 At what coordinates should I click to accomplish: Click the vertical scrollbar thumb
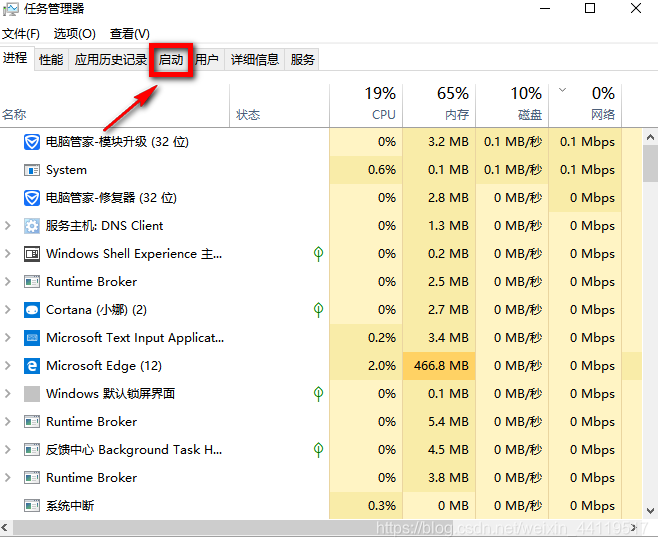(650, 163)
